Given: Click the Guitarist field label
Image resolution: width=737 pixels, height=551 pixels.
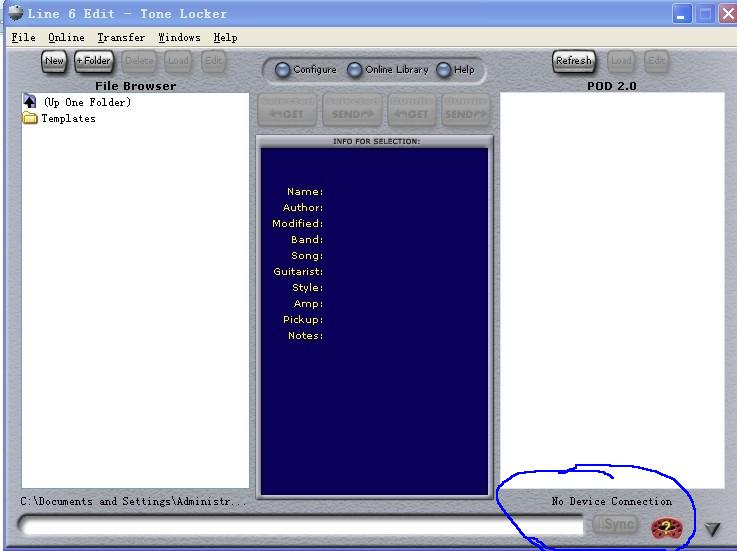Looking at the screenshot, I should point(298,272).
